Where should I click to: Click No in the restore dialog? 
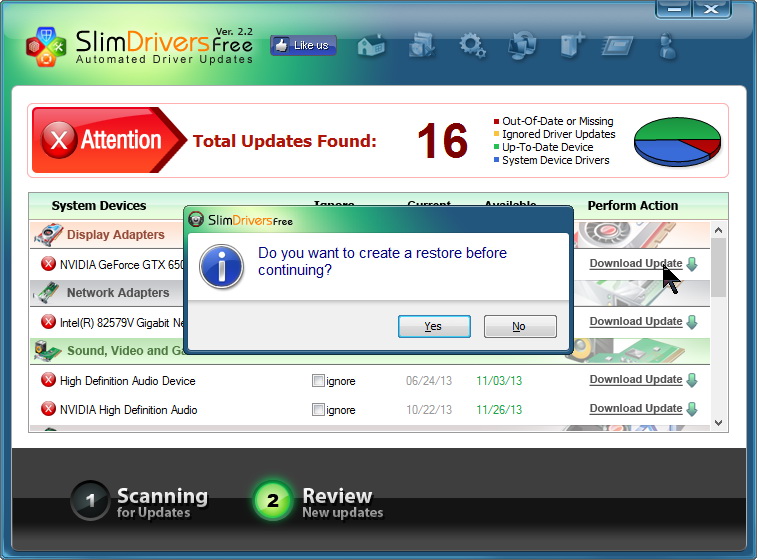520,326
